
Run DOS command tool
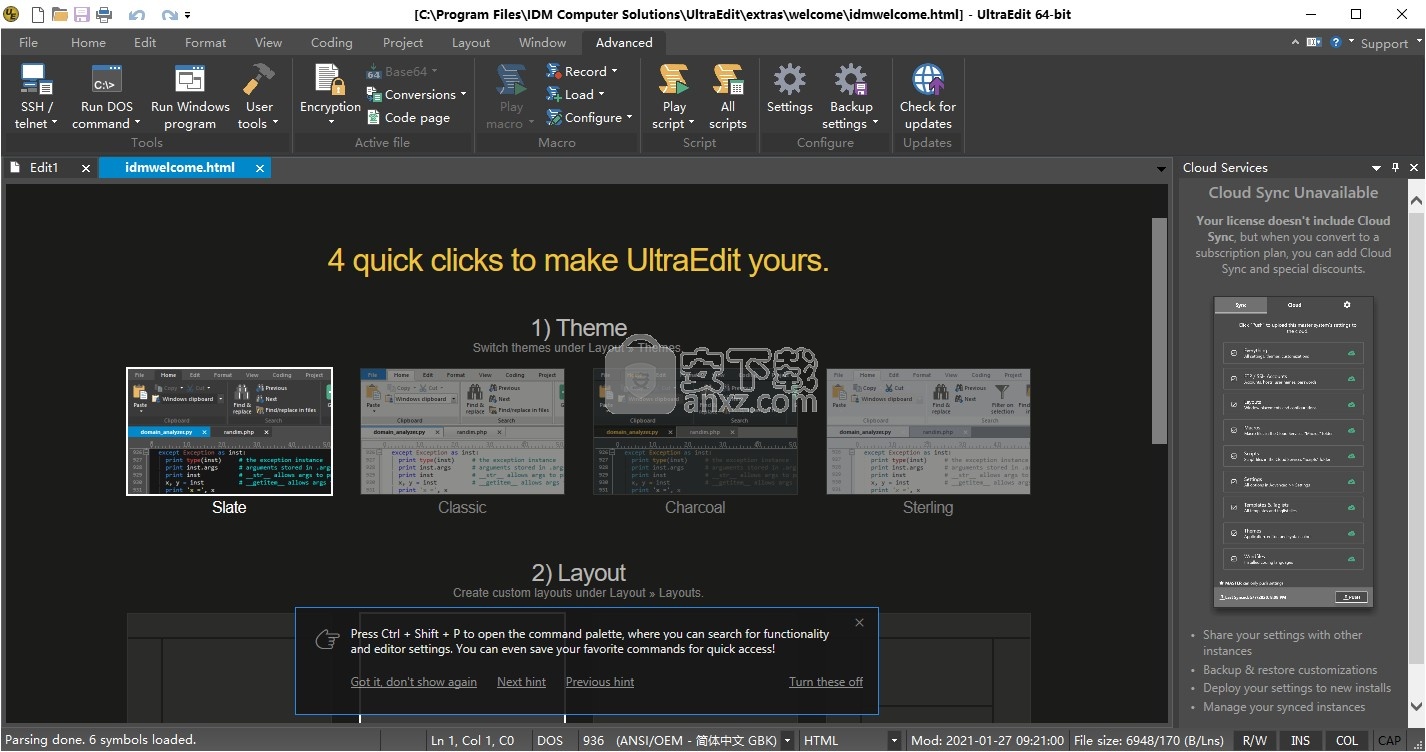107,97
